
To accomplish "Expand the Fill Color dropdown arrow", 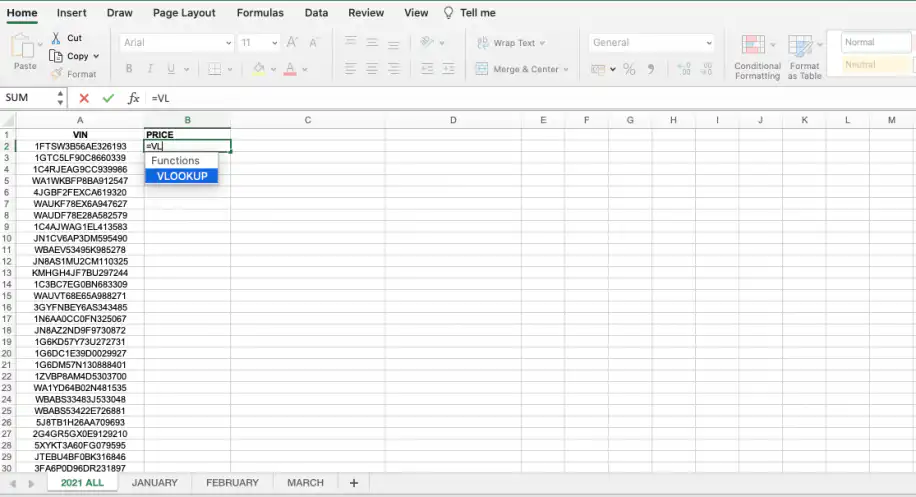I will (273, 69).
